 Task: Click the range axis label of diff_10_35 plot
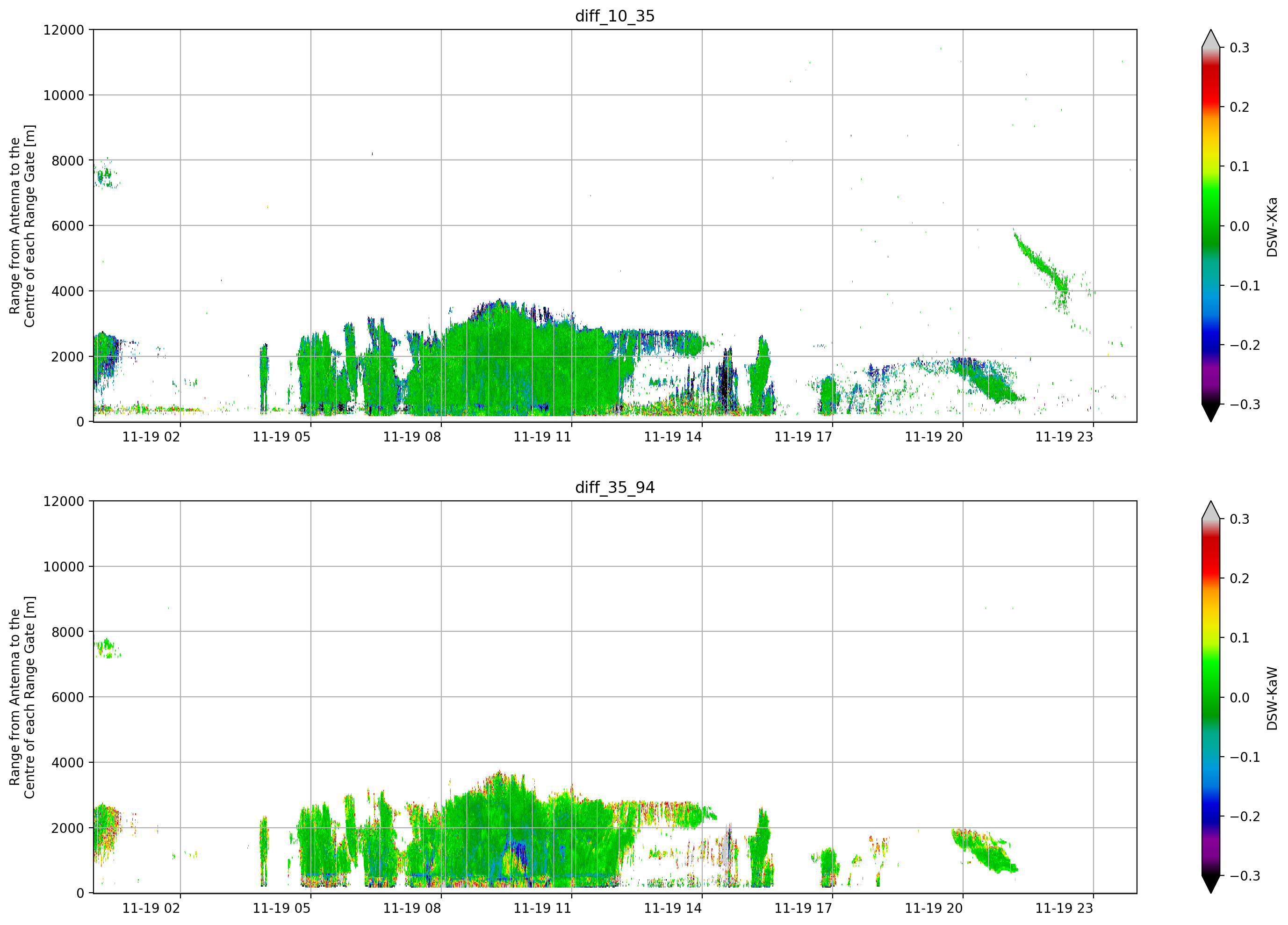[x=22, y=225]
